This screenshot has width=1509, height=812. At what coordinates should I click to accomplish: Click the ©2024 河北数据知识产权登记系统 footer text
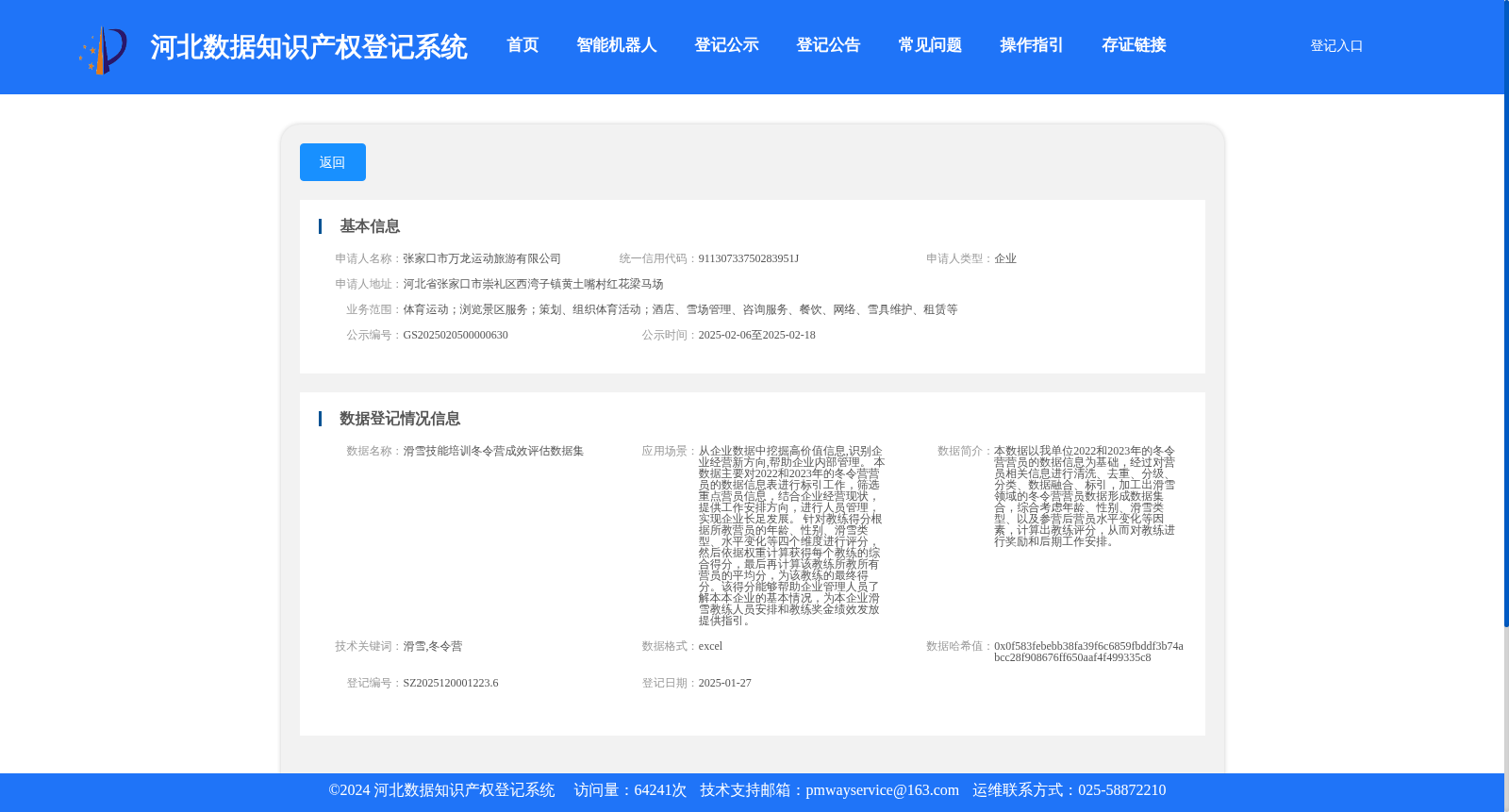(441, 790)
